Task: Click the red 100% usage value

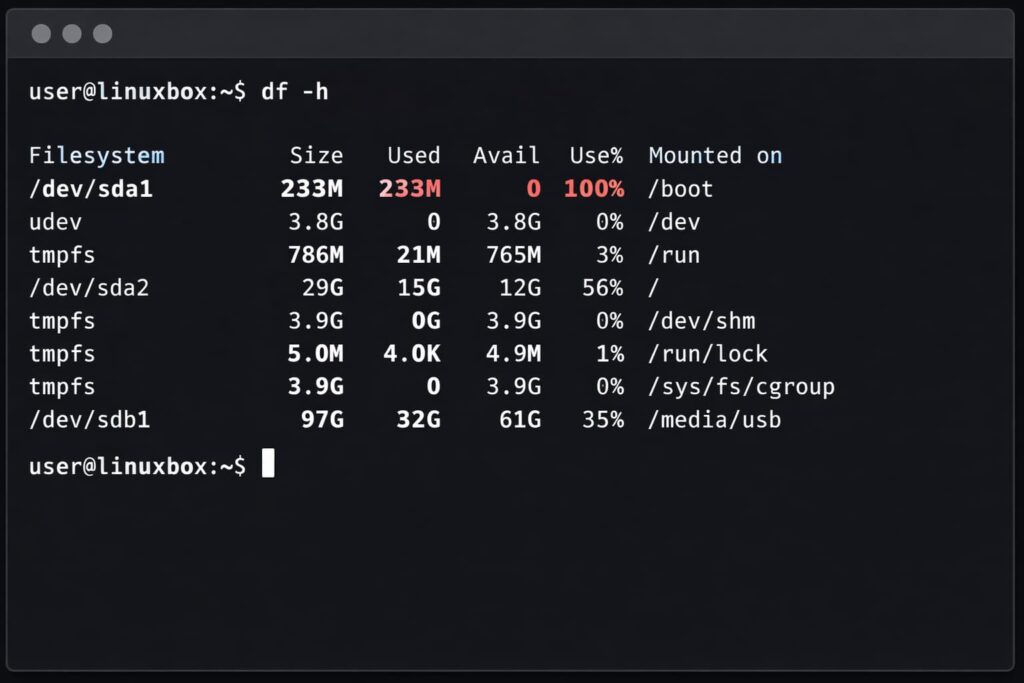Action: click(594, 189)
